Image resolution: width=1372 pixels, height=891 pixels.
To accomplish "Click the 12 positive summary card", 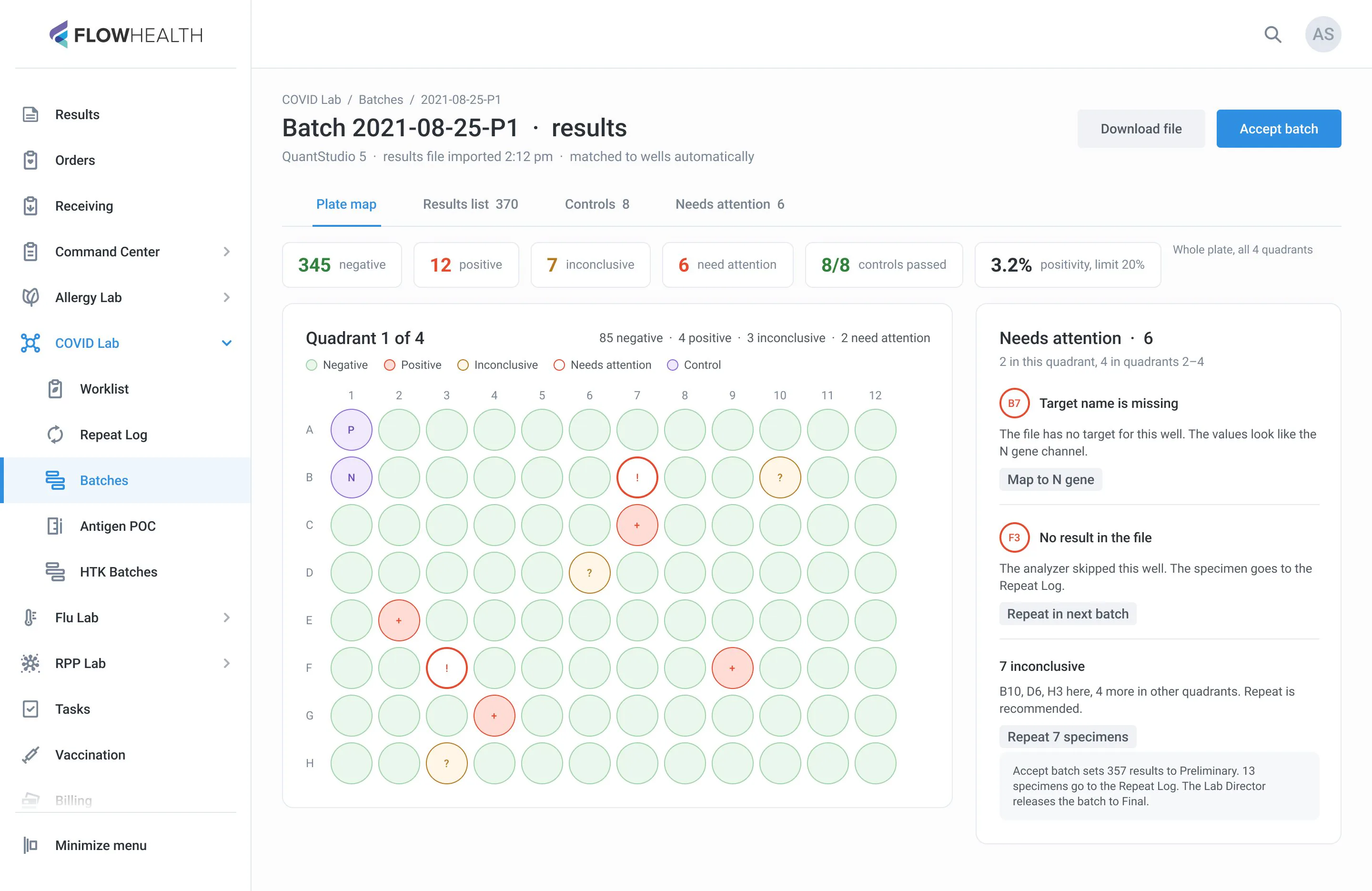I will pyautogui.click(x=466, y=265).
